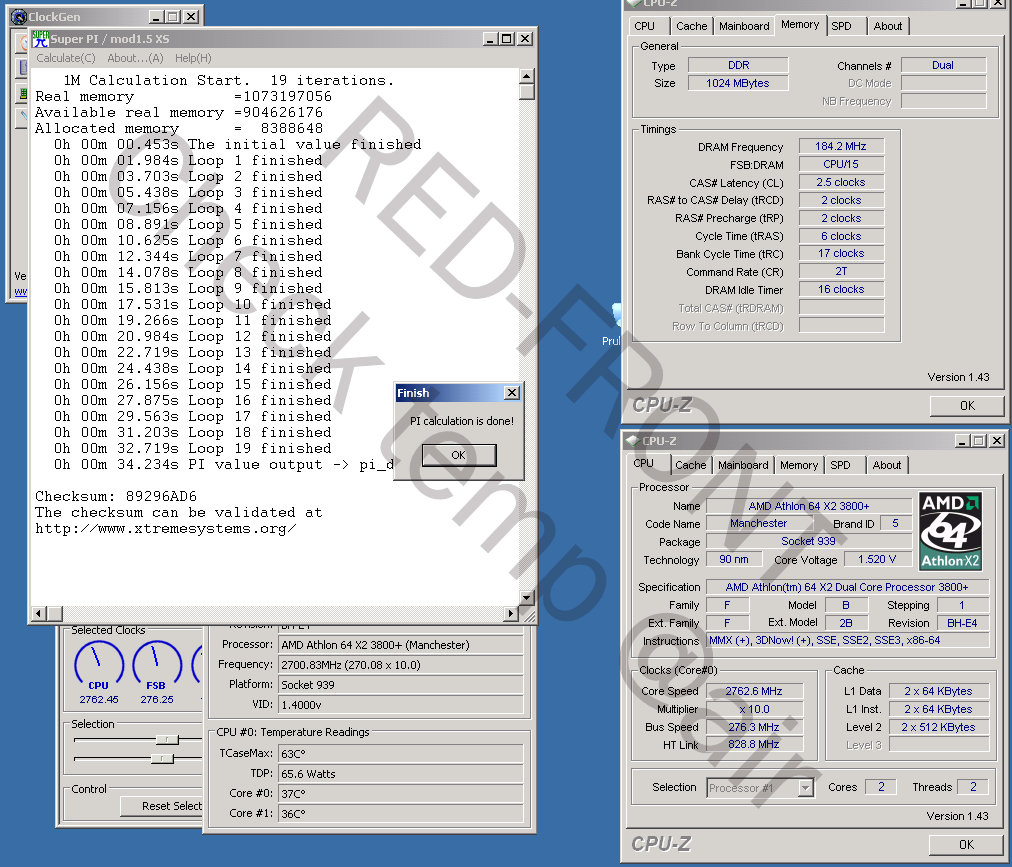Click the CPU clock gauge in ClockGen
Image resolution: width=1012 pixels, height=867 pixels.
[99, 664]
